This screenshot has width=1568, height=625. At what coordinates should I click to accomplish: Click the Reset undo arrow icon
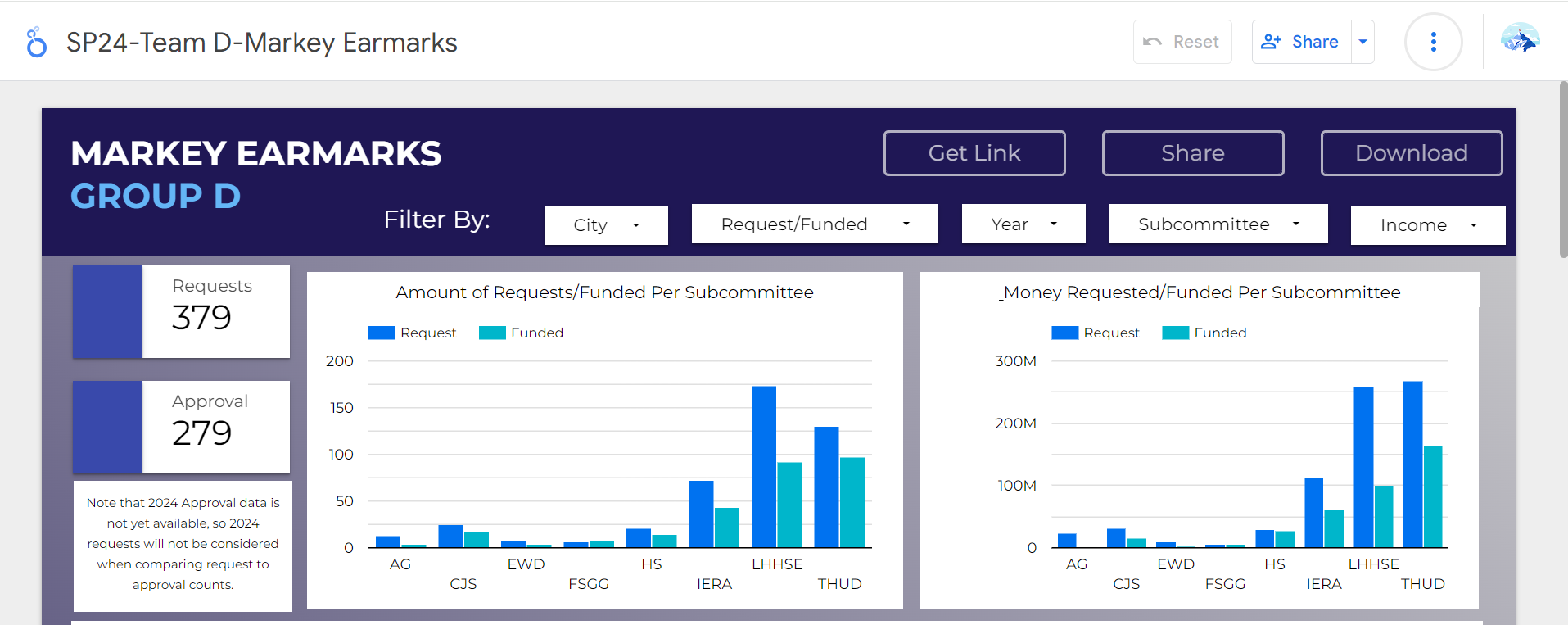click(x=1152, y=42)
